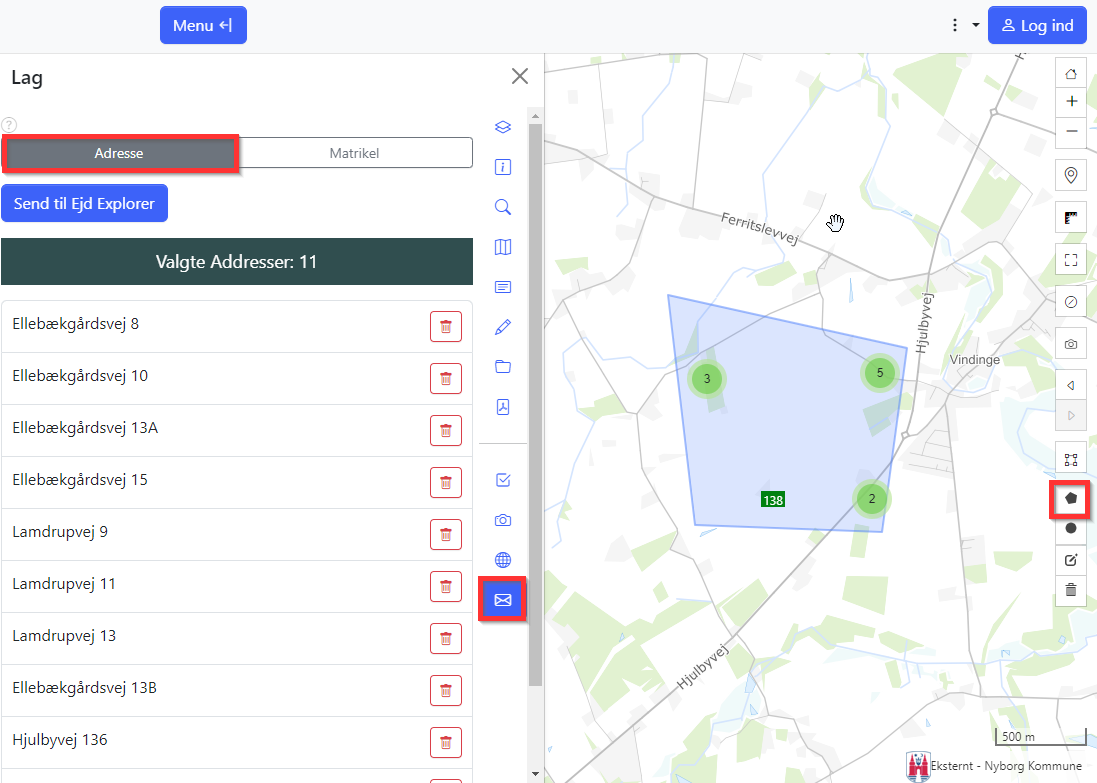1097x783 pixels.
Task: Close the Lag panel
Action: tap(520, 76)
